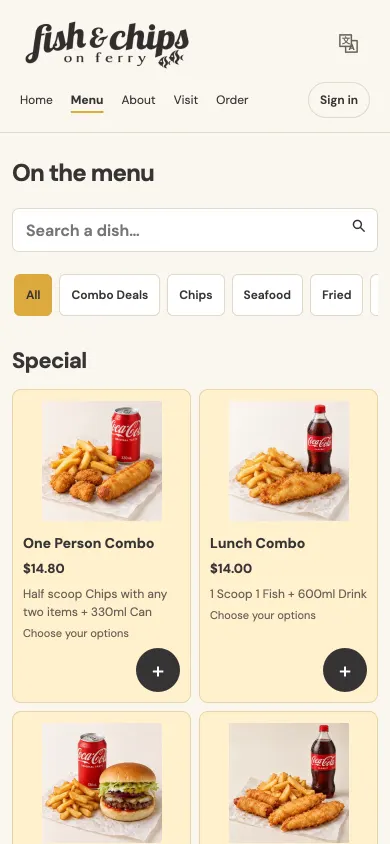Choose the Fried category filter
The height and width of the screenshot is (844, 390).
point(337,295)
